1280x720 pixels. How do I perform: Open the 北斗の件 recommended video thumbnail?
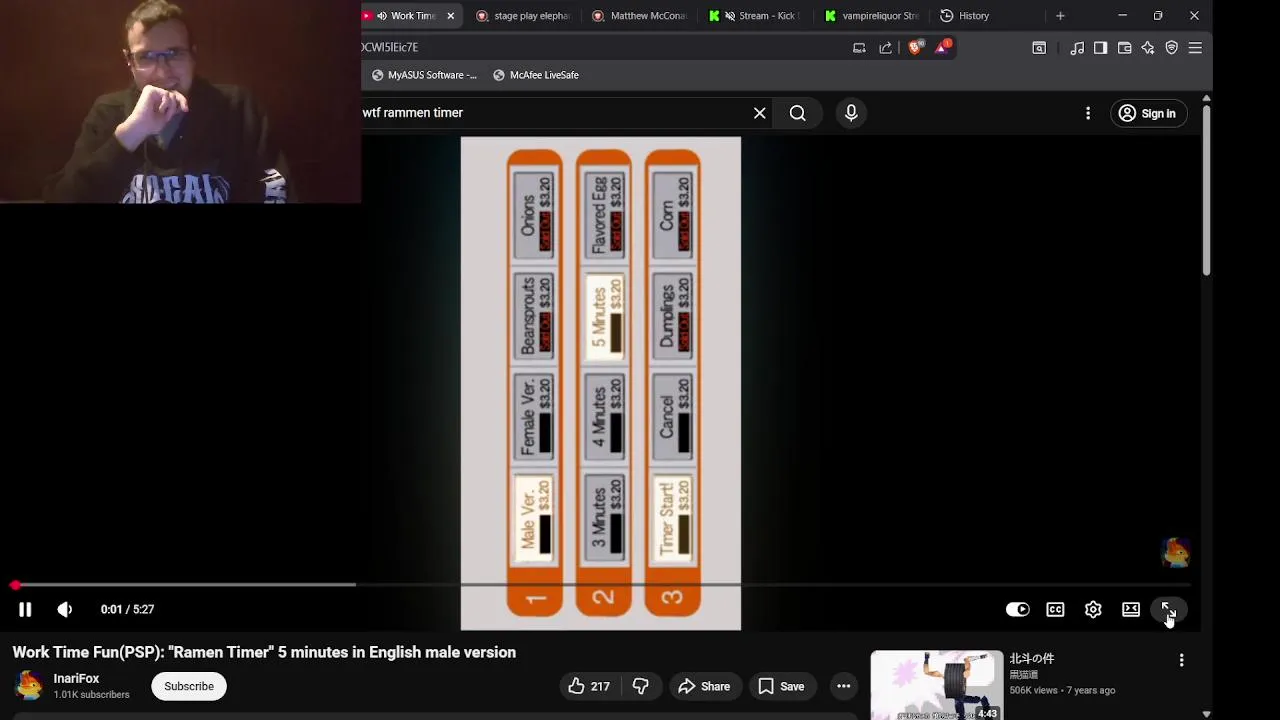(936, 685)
